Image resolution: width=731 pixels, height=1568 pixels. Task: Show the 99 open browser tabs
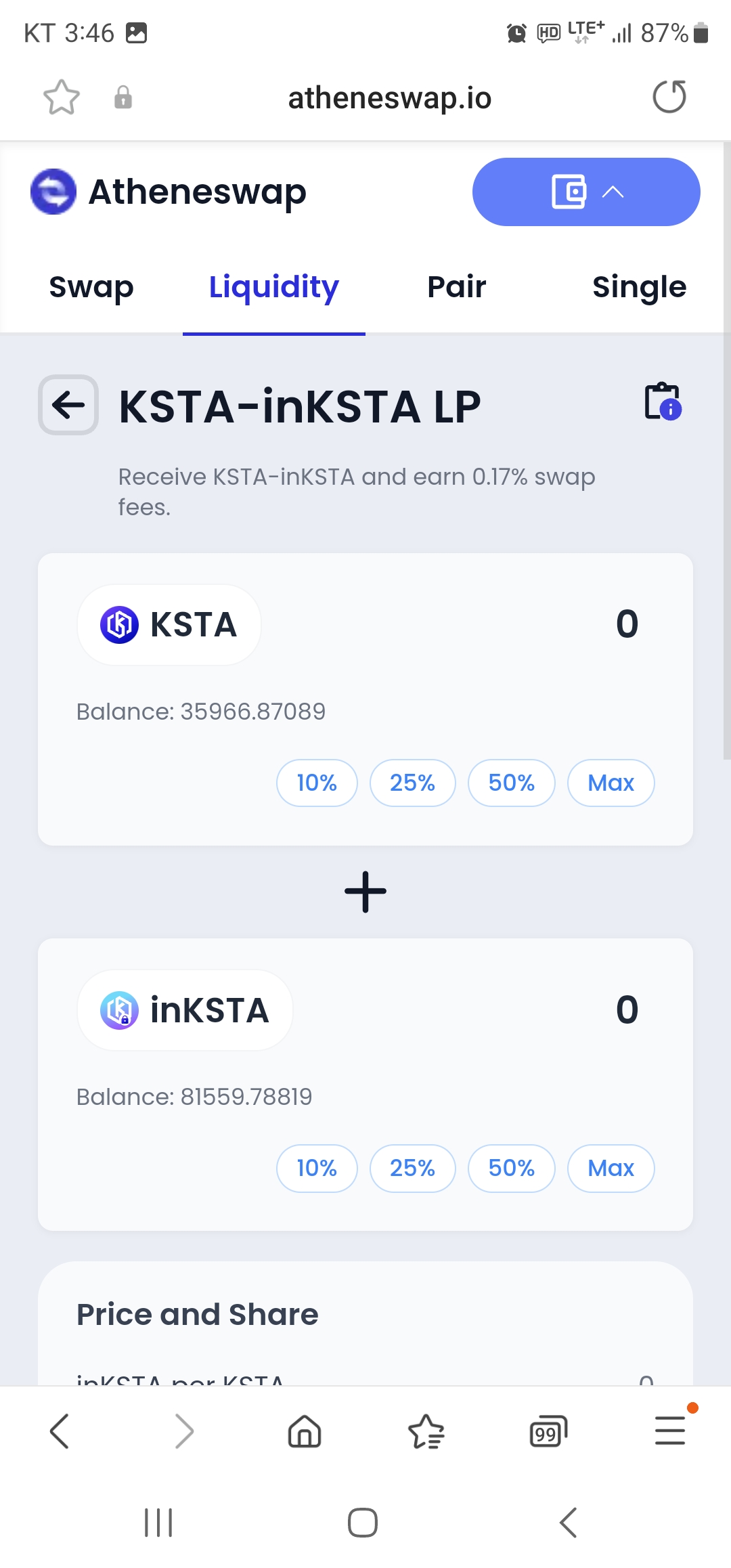coord(548,1431)
